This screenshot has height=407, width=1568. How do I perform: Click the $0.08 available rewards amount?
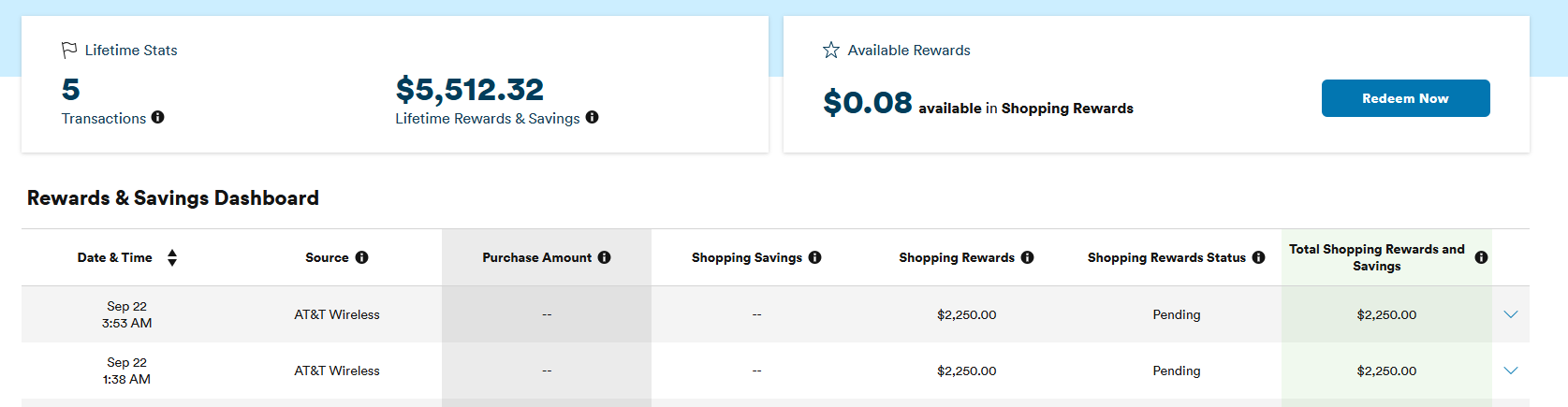click(868, 102)
